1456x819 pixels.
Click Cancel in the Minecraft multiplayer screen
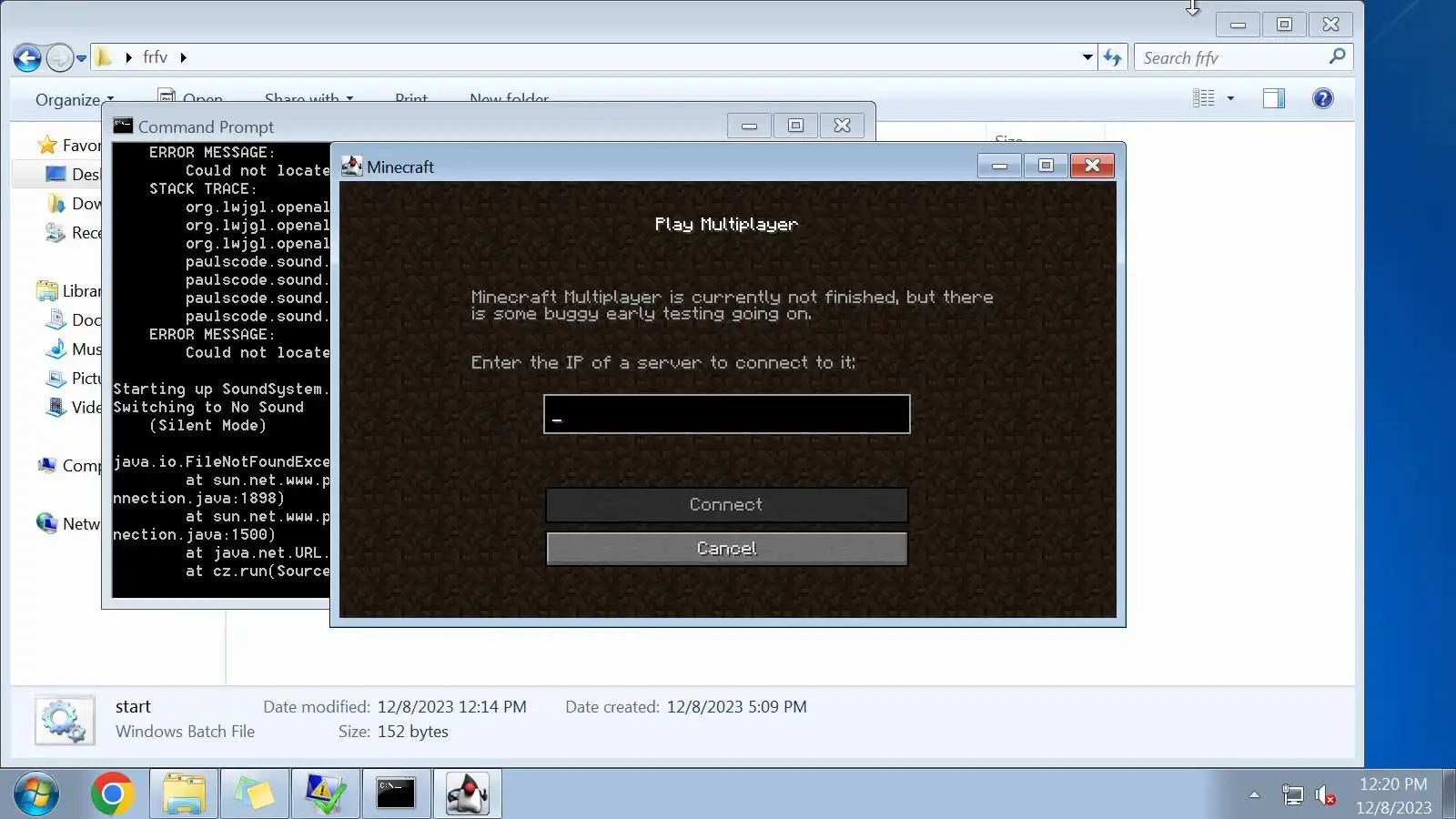pyautogui.click(x=726, y=549)
